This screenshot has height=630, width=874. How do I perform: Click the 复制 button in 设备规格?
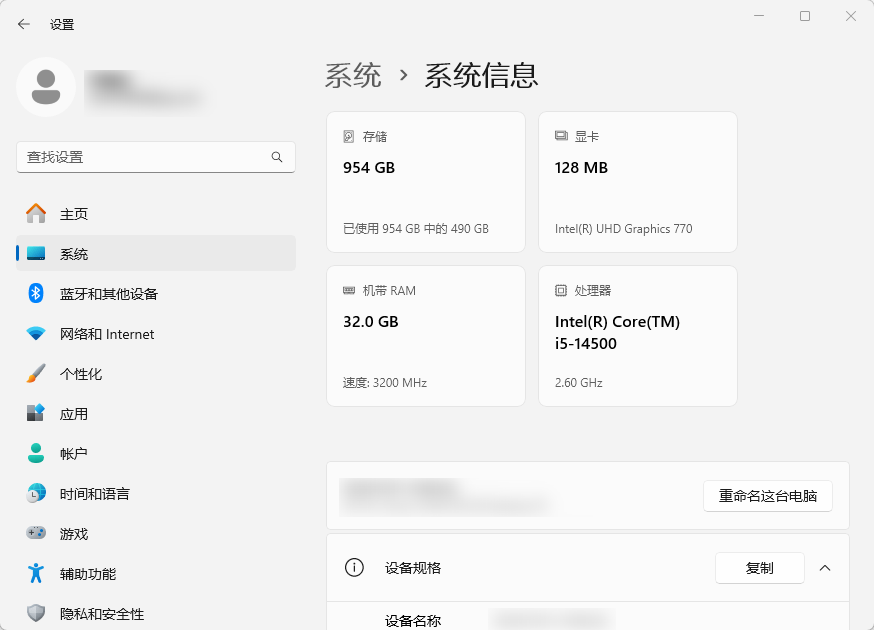tap(759, 568)
